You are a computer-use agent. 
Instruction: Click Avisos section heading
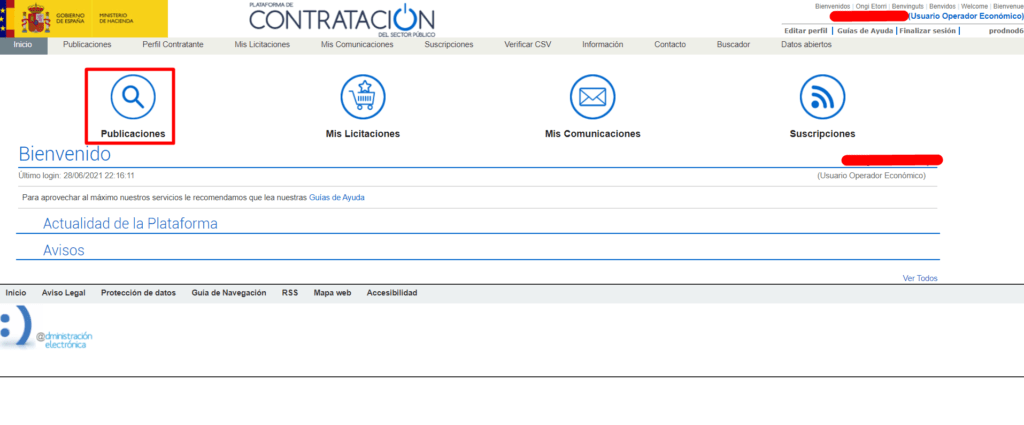click(x=63, y=250)
